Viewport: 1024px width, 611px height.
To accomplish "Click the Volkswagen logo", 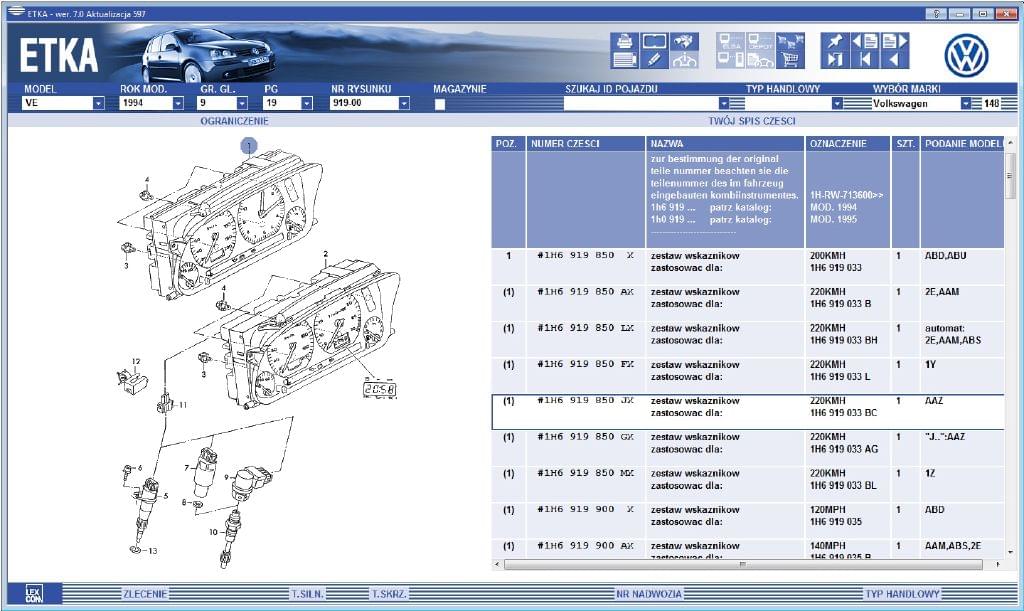I will click(x=967, y=55).
